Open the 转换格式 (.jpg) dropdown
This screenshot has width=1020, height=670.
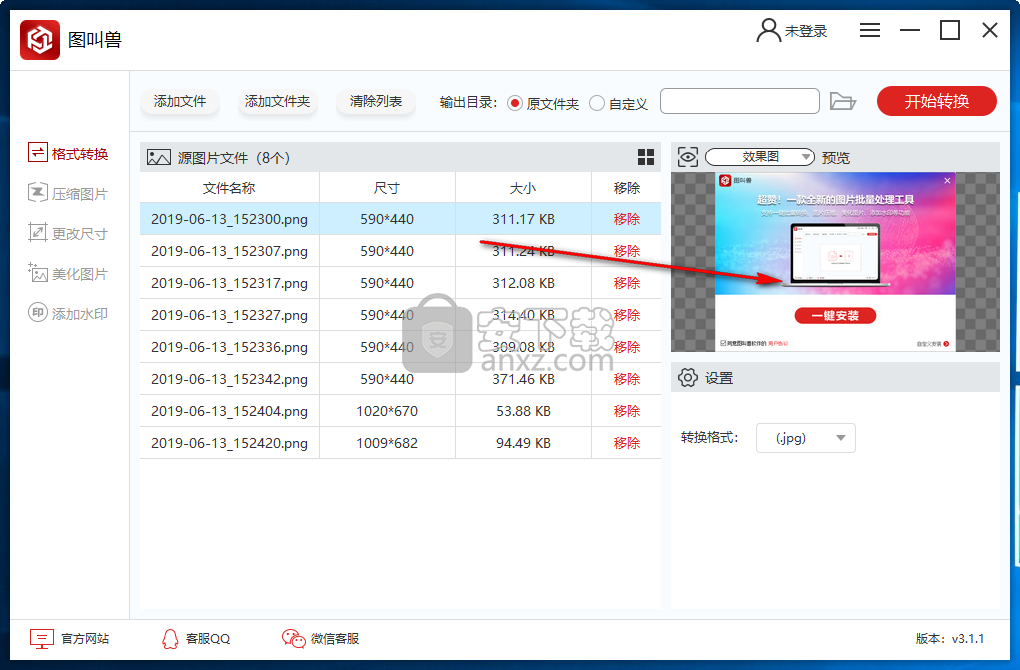tap(805, 438)
